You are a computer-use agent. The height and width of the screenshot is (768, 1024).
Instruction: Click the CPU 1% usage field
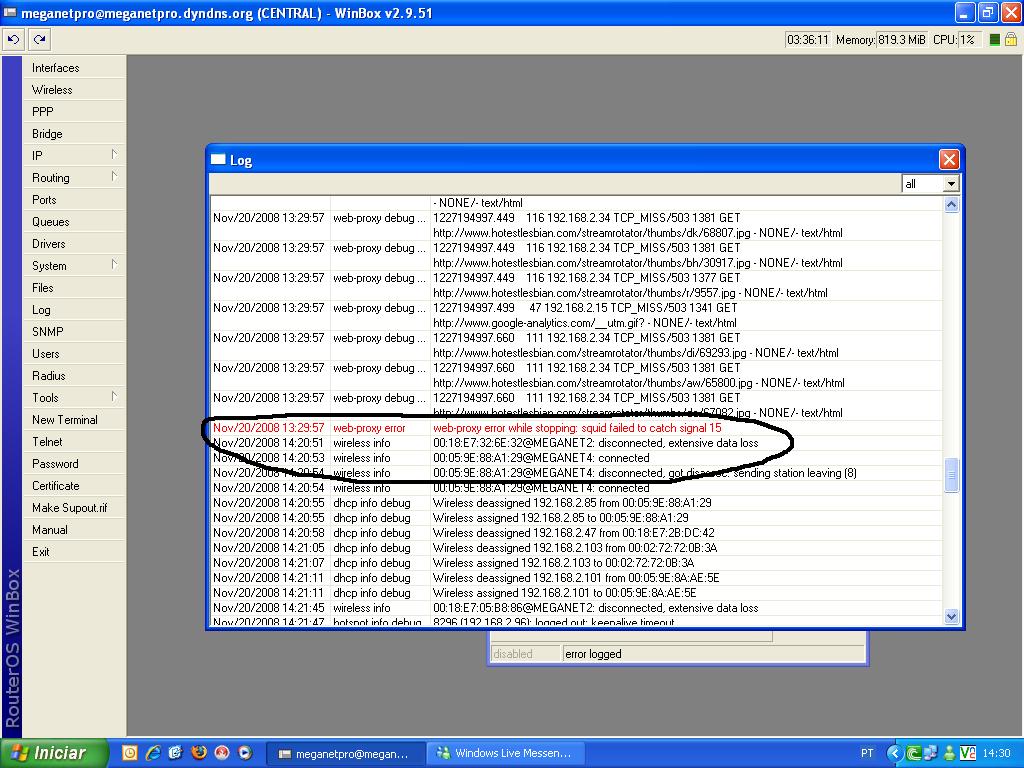click(970, 40)
